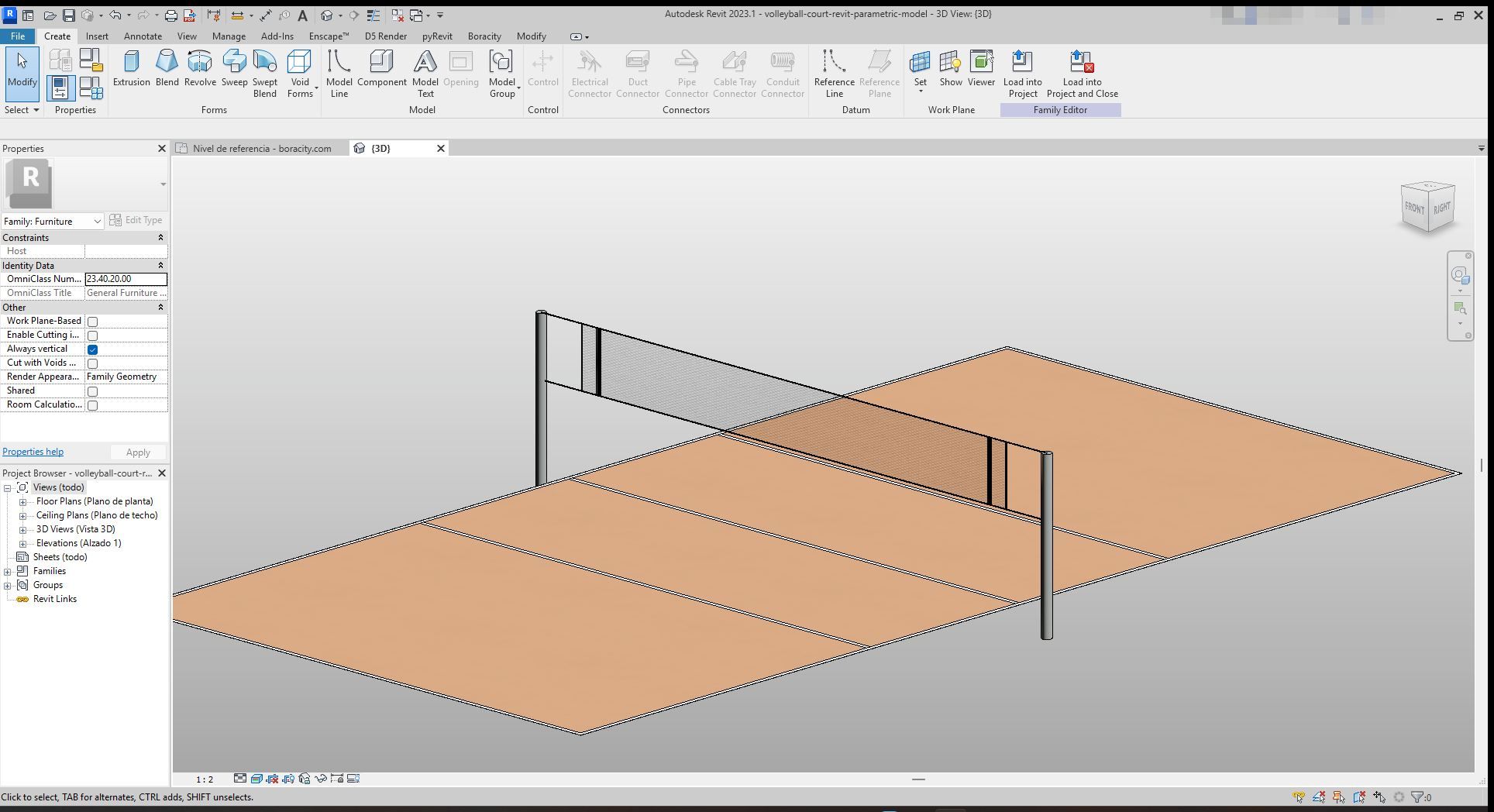
Task: Draw a Reference Line
Action: point(834,74)
